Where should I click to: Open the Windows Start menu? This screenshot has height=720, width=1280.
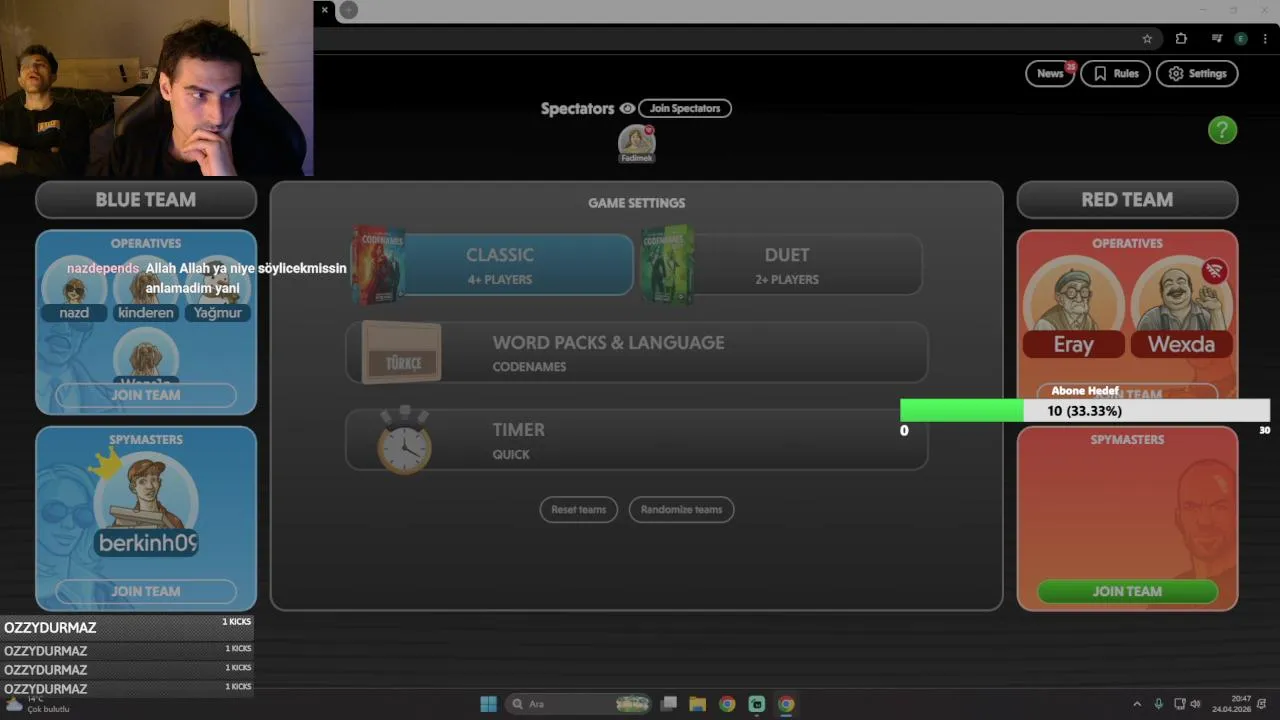tap(488, 704)
